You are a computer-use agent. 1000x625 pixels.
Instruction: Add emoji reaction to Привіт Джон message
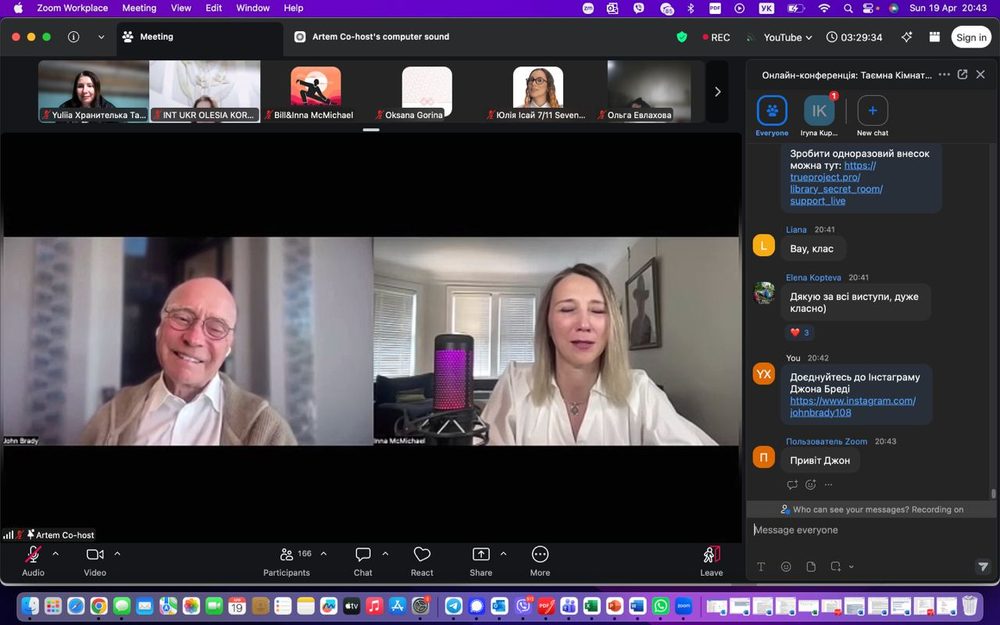(x=811, y=485)
